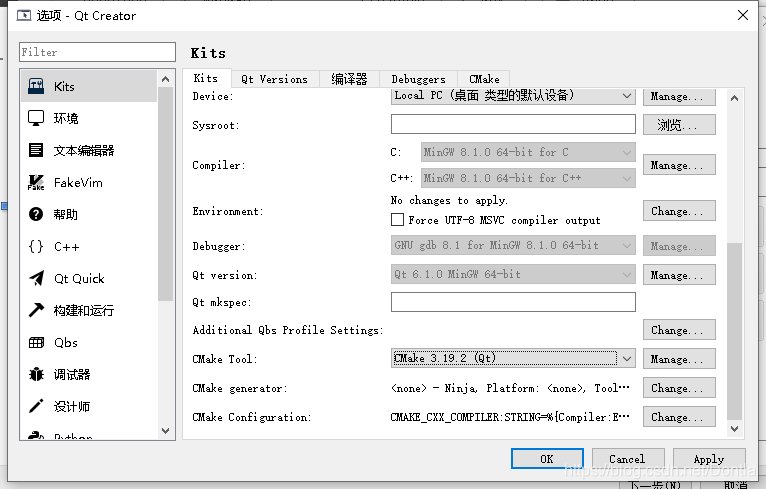Open the C++ braces icon
766x489 pixels.
[x=36, y=246]
